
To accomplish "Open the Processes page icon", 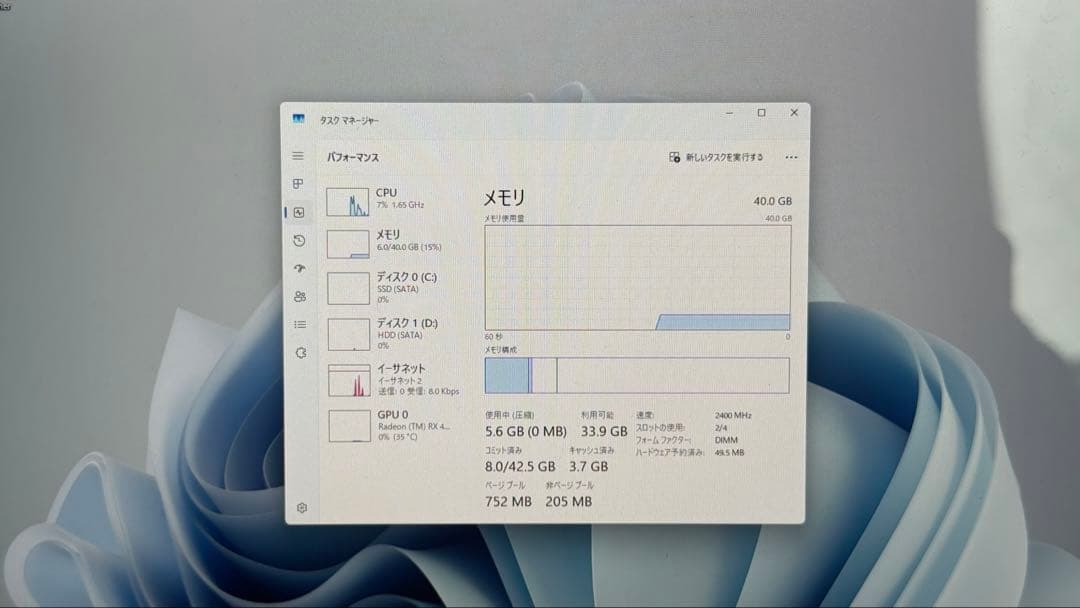I will click(x=298, y=184).
